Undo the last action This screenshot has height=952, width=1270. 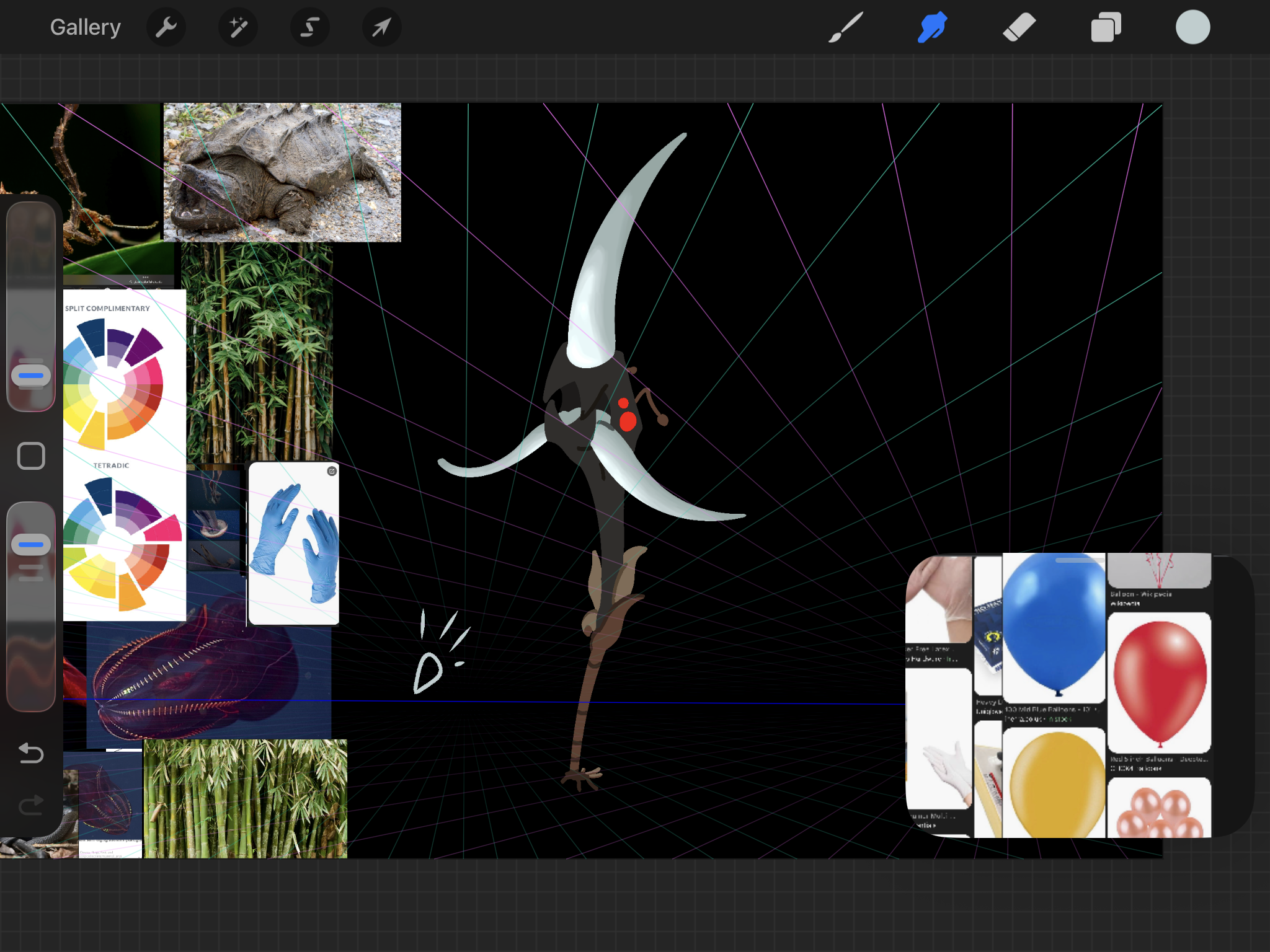click(x=31, y=752)
